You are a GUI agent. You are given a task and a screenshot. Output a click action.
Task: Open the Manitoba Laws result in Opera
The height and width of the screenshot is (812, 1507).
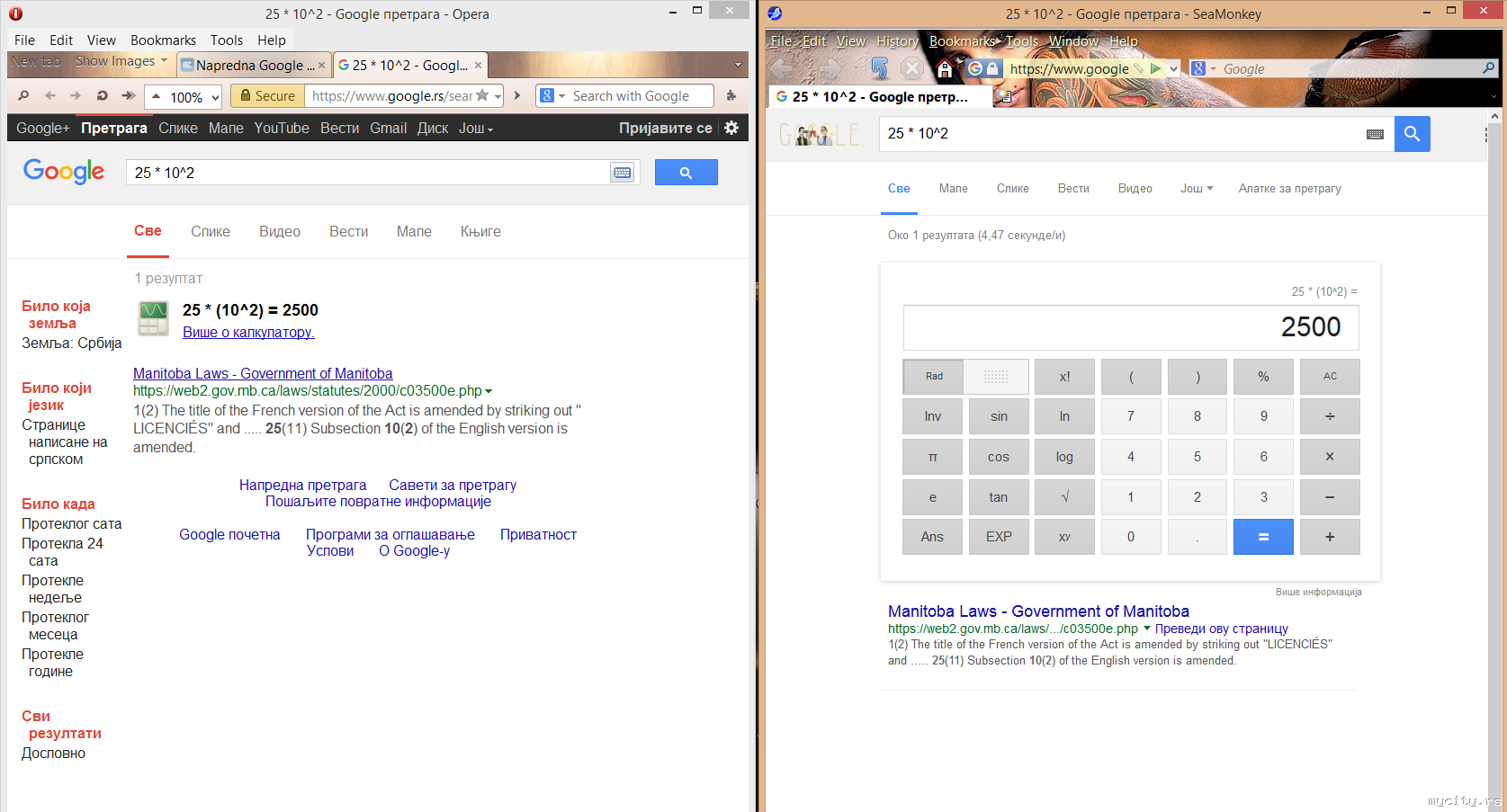tap(263, 373)
